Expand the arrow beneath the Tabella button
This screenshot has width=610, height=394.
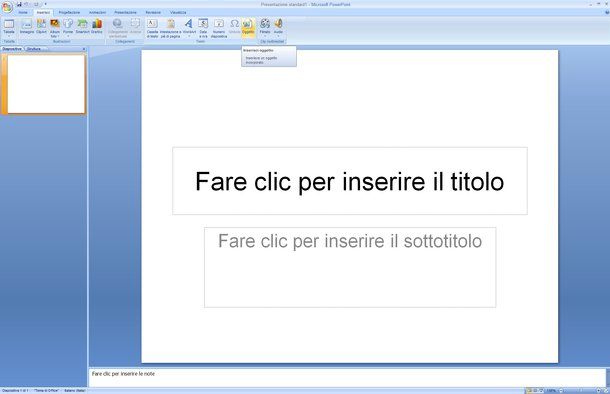tap(9, 36)
